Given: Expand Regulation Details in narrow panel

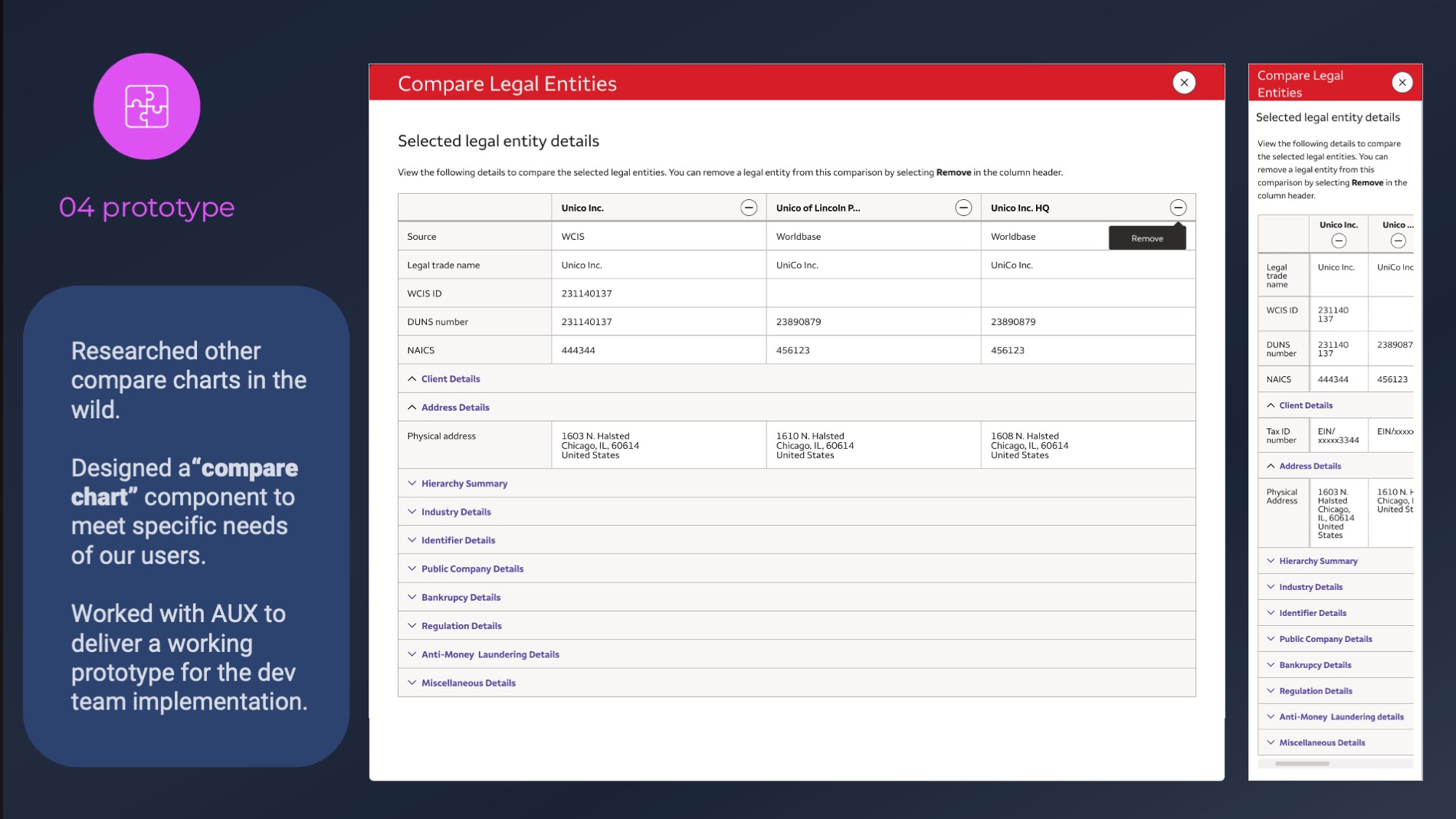Looking at the screenshot, I should 1315,691.
